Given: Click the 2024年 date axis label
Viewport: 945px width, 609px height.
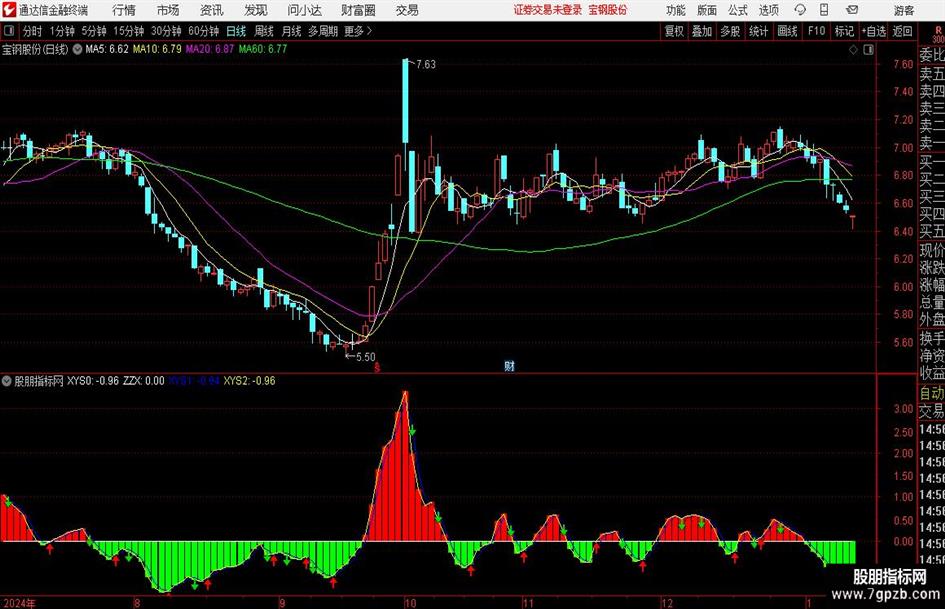Looking at the screenshot, I should pos(19,603).
